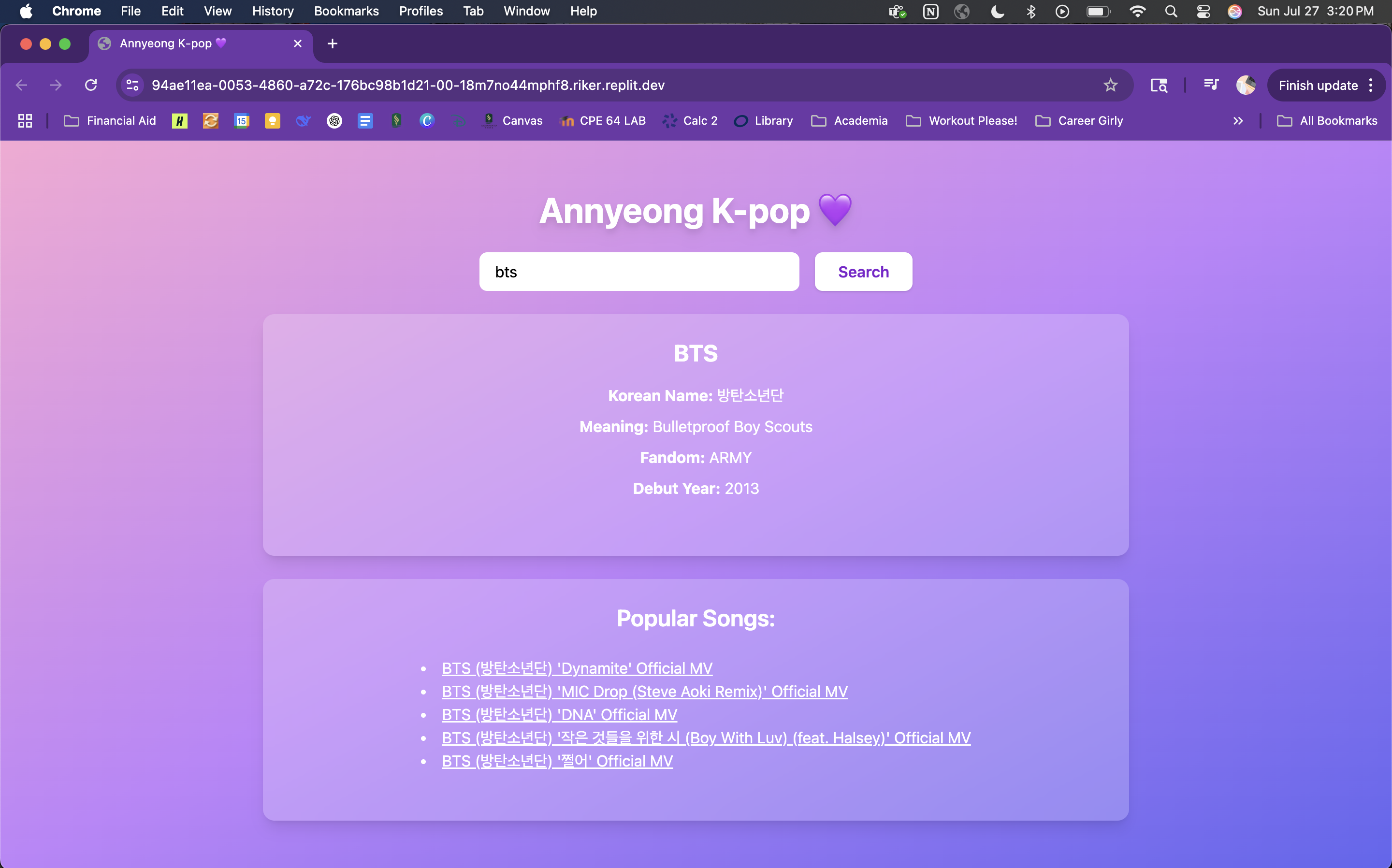Click the search field containing bts
Screen dimensions: 1392x868
coord(638,272)
